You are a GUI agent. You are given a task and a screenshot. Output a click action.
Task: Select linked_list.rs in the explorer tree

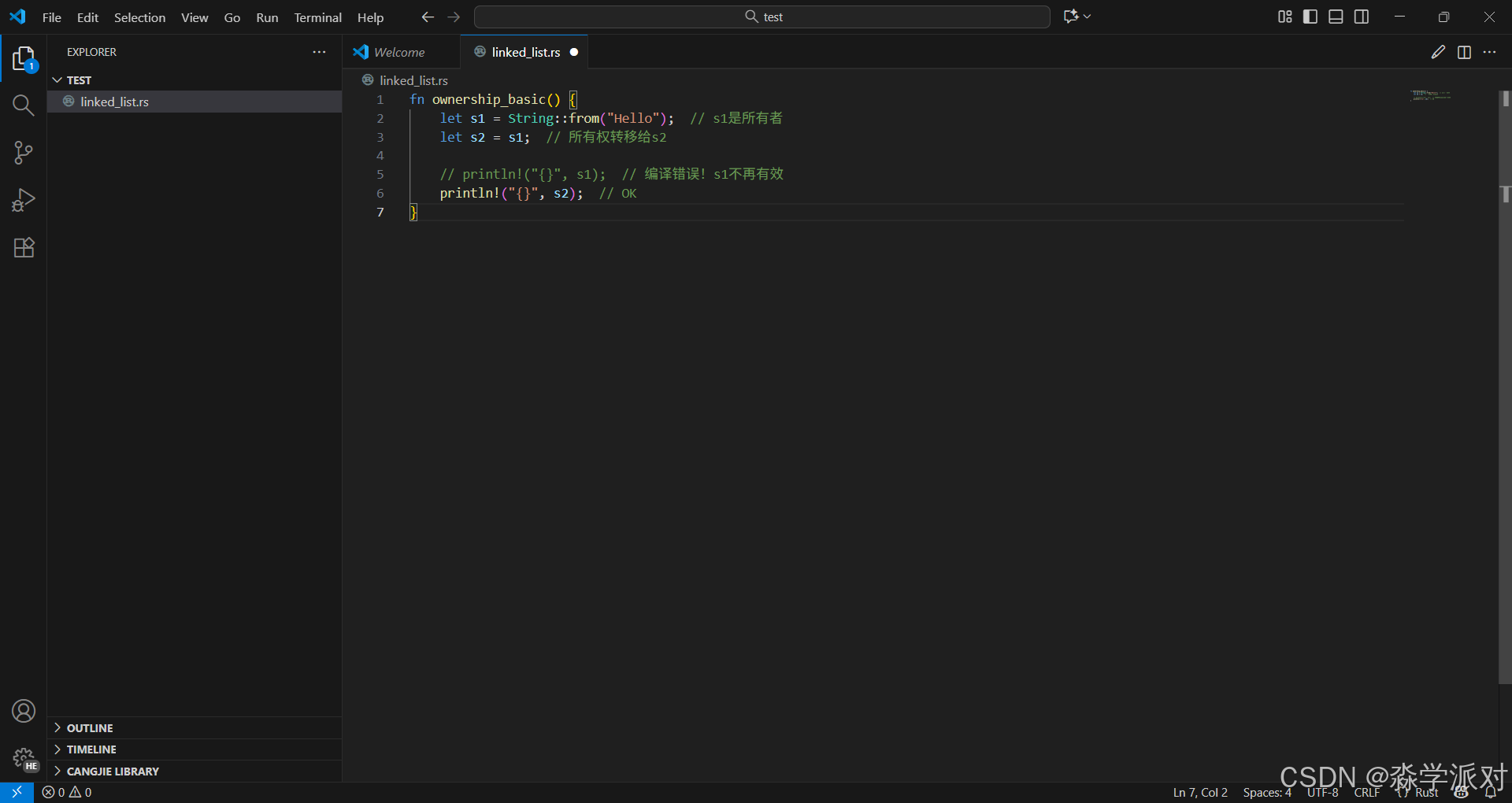pyautogui.click(x=195, y=102)
